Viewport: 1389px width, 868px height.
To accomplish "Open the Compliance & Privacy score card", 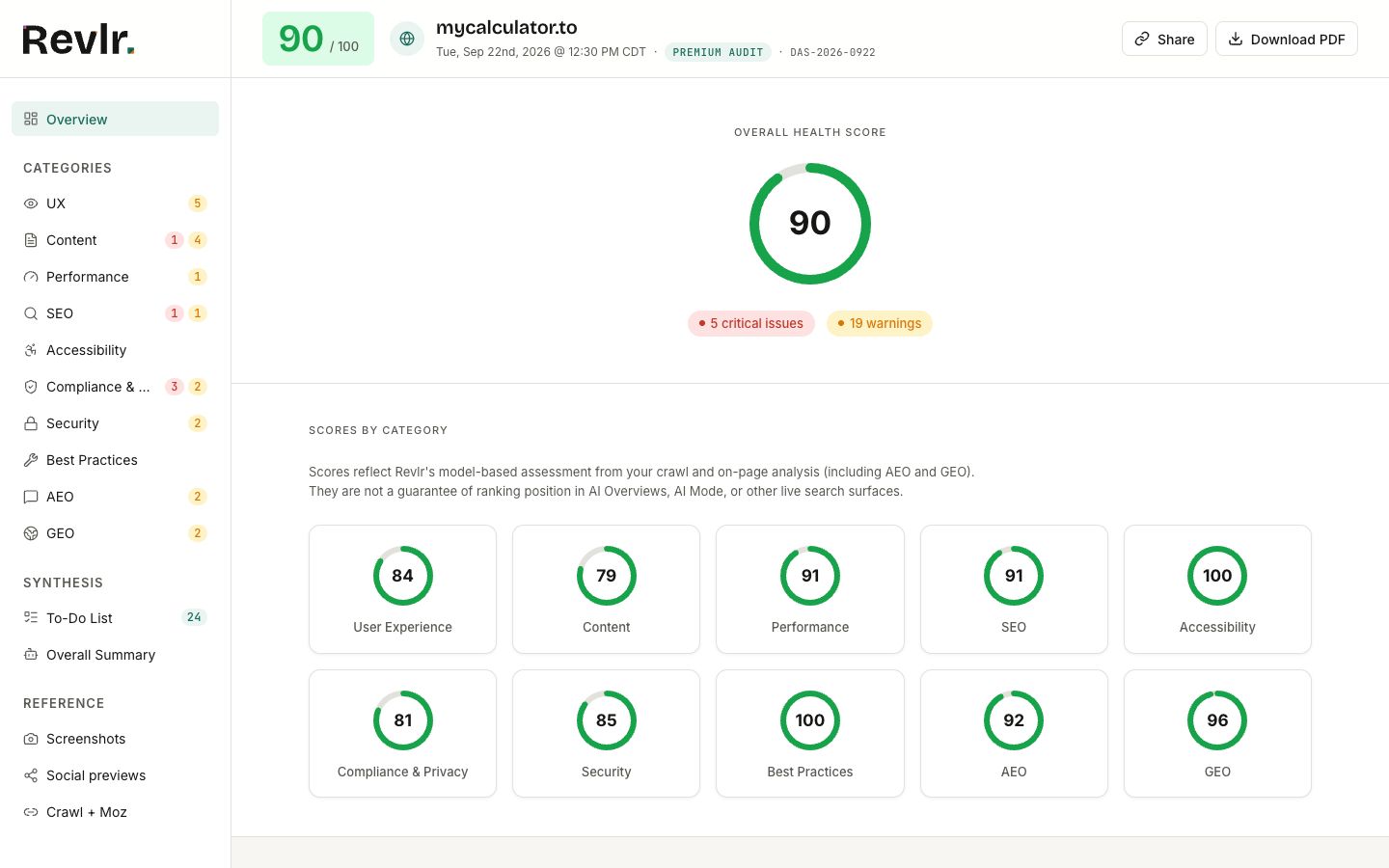I will pos(402,734).
